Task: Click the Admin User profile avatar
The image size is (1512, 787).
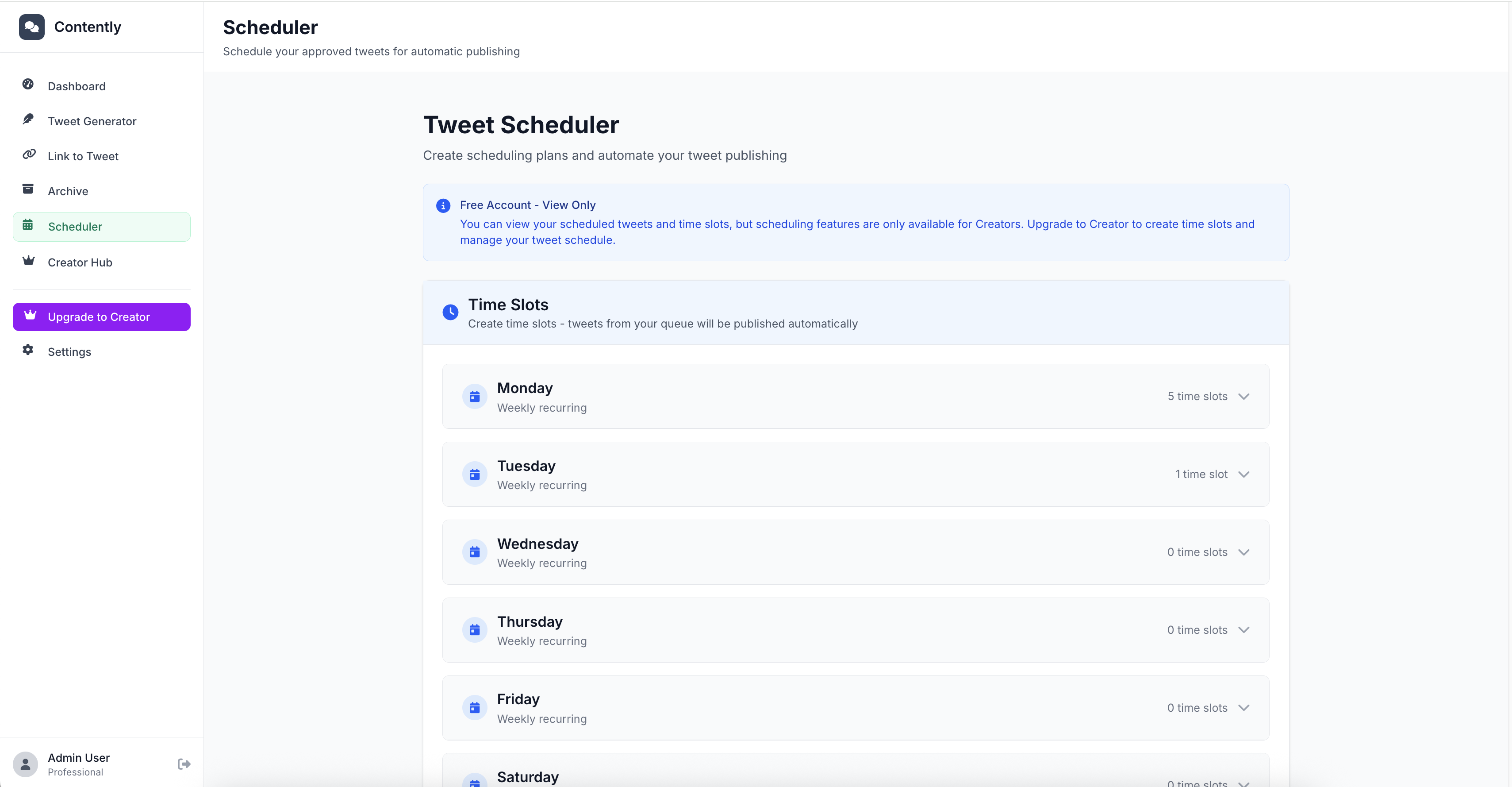Action: point(25,764)
